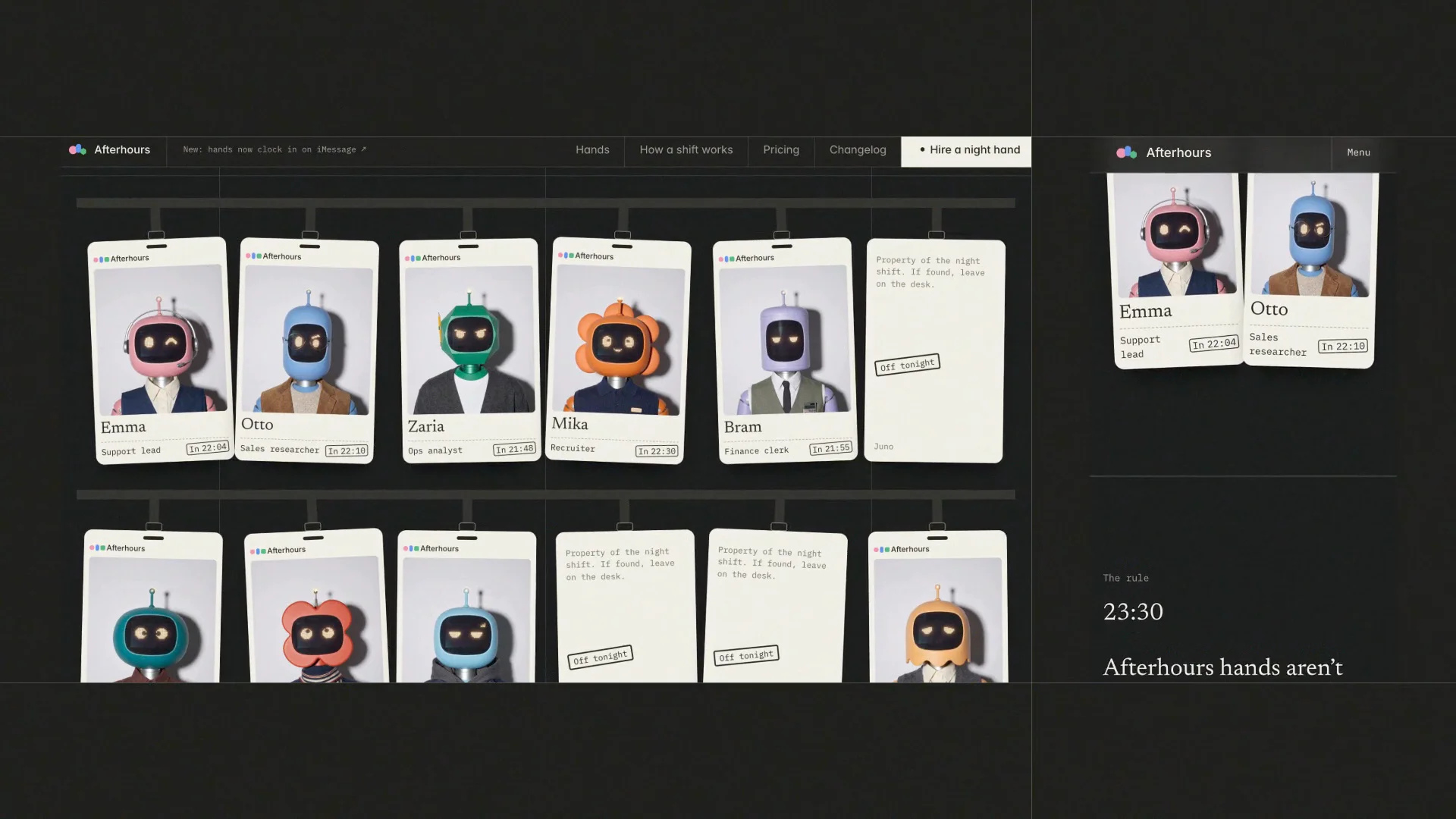This screenshot has height=819, width=1456.
Task: Go to the Pricing page
Action: [x=781, y=150]
